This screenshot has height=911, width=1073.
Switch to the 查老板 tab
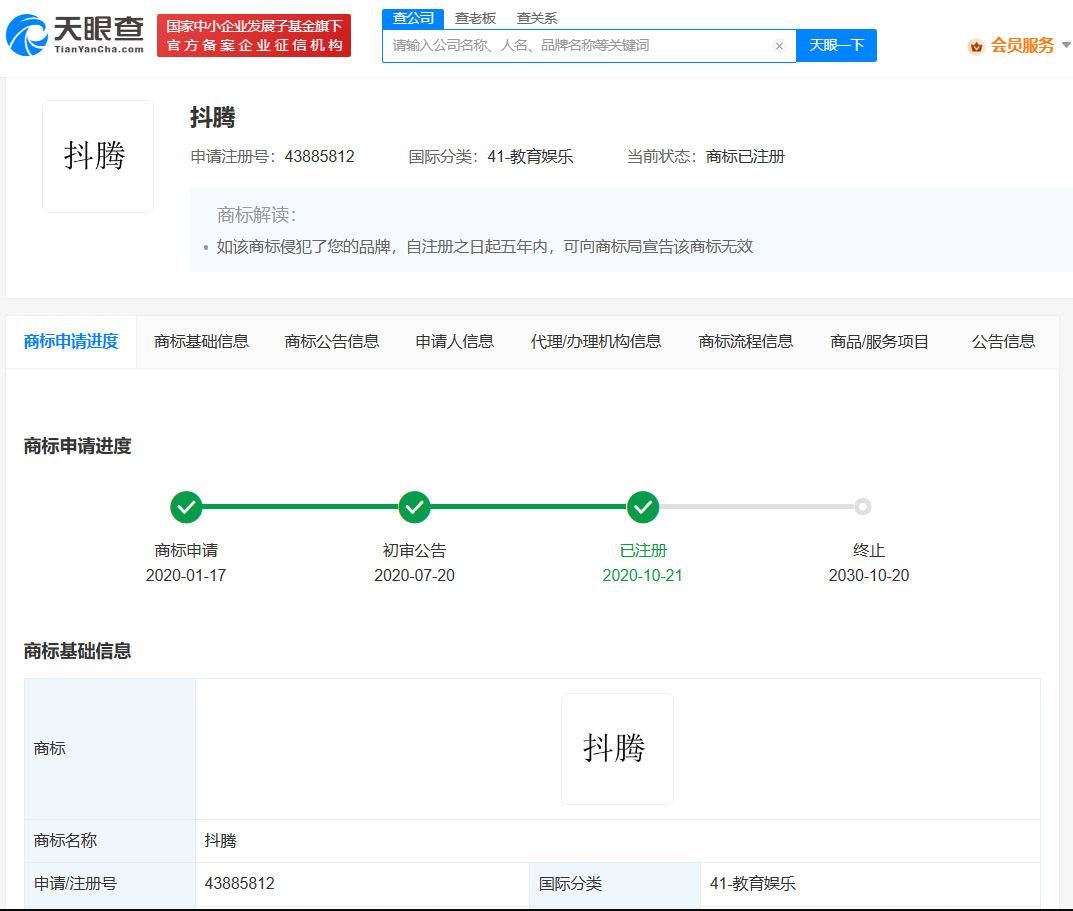point(474,17)
